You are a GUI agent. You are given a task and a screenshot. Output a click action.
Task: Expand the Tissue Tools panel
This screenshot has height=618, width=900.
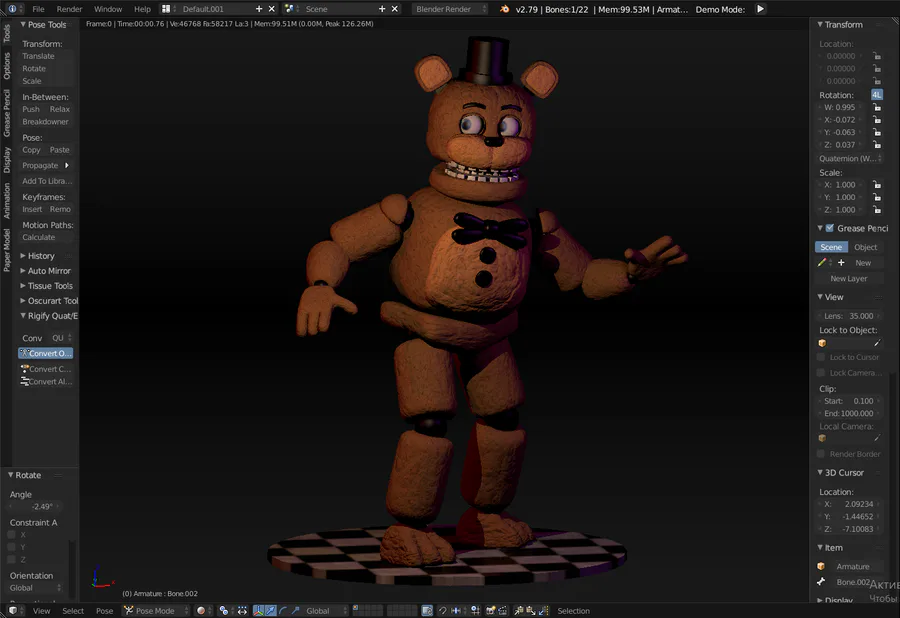pos(23,285)
